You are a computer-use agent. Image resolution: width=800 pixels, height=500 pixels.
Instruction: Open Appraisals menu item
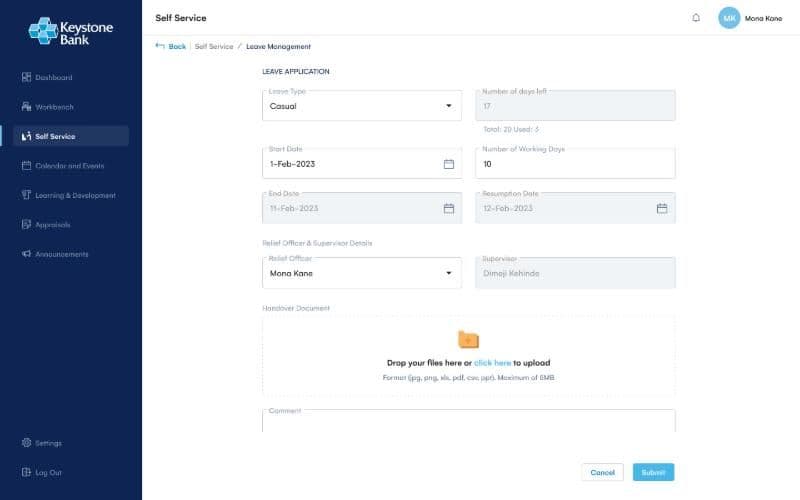pyautogui.click(x=71, y=224)
